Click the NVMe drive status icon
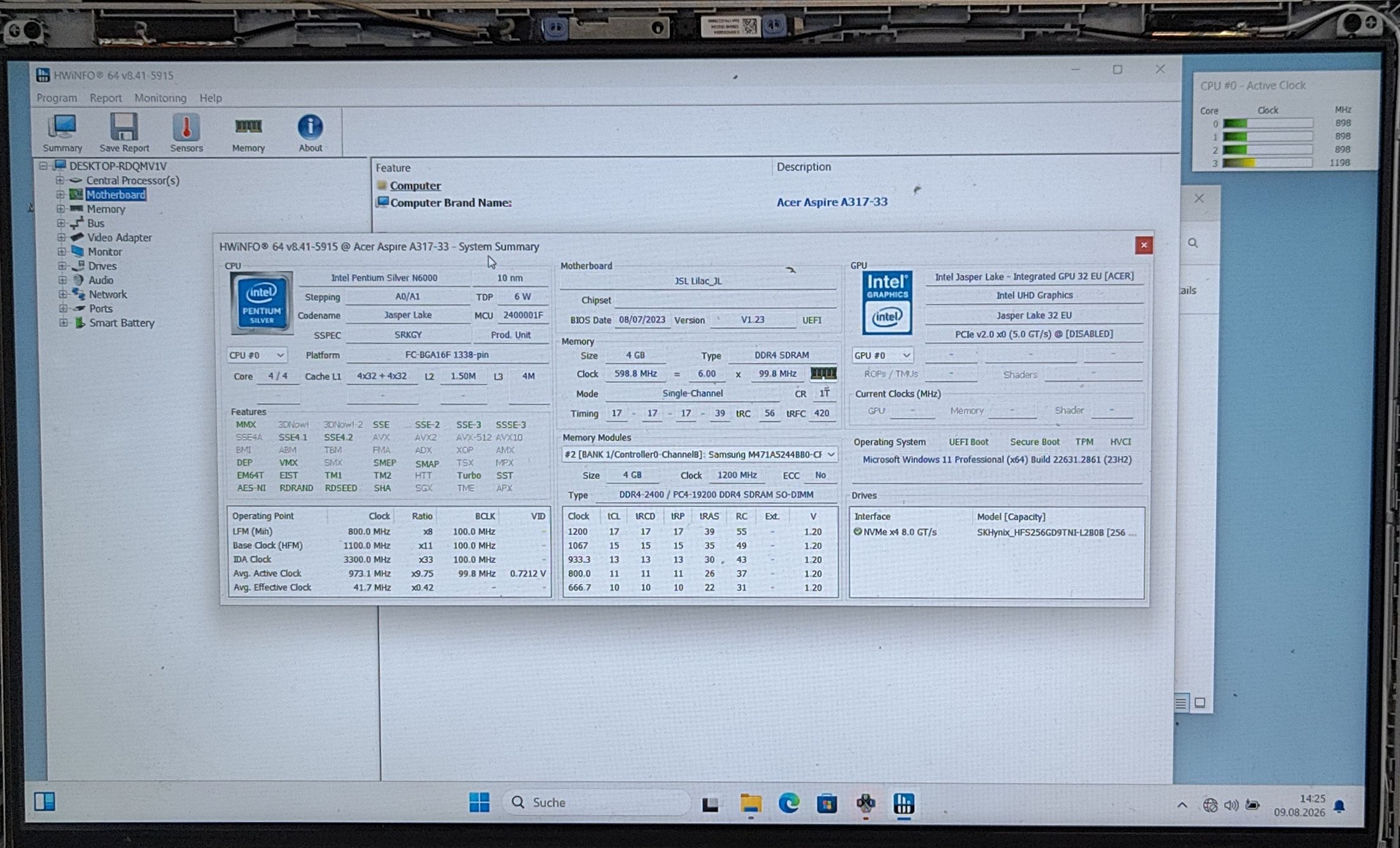1400x848 pixels. click(858, 532)
